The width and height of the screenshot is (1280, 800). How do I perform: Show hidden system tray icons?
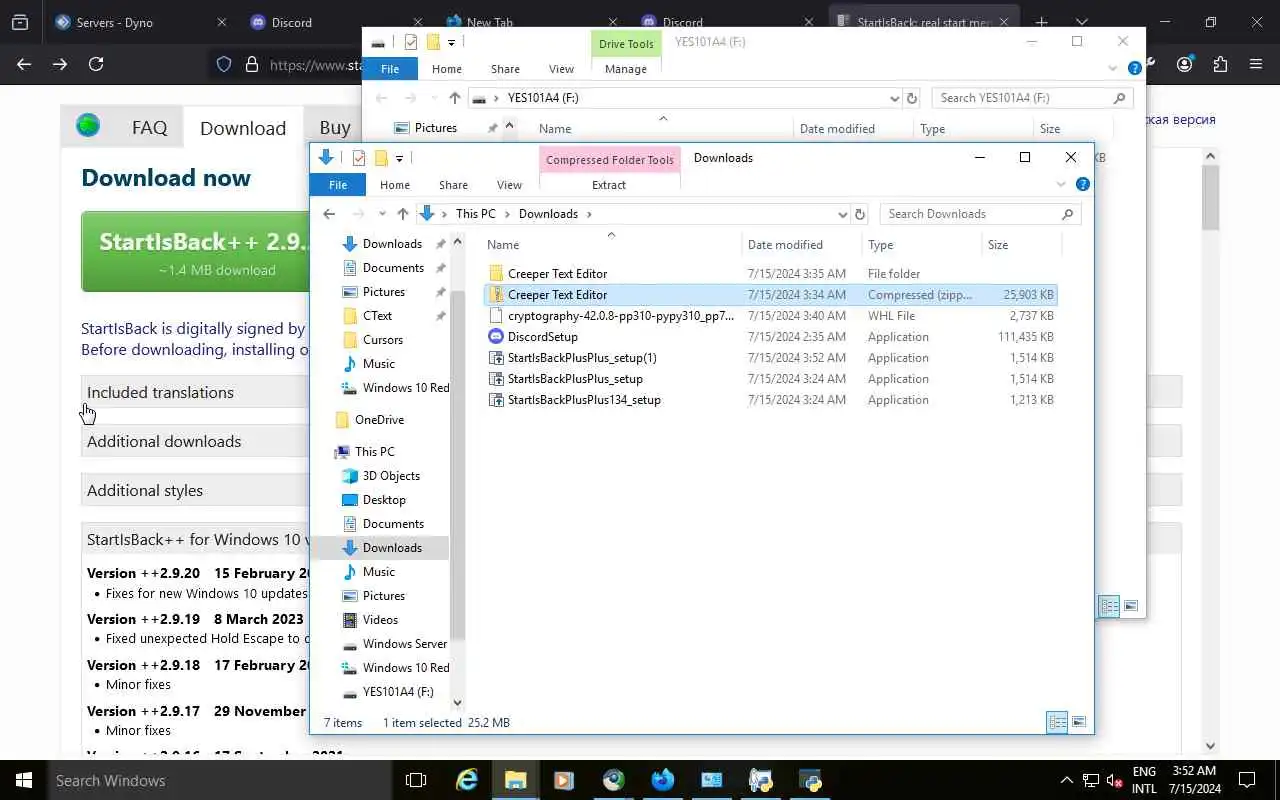(1066, 780)
